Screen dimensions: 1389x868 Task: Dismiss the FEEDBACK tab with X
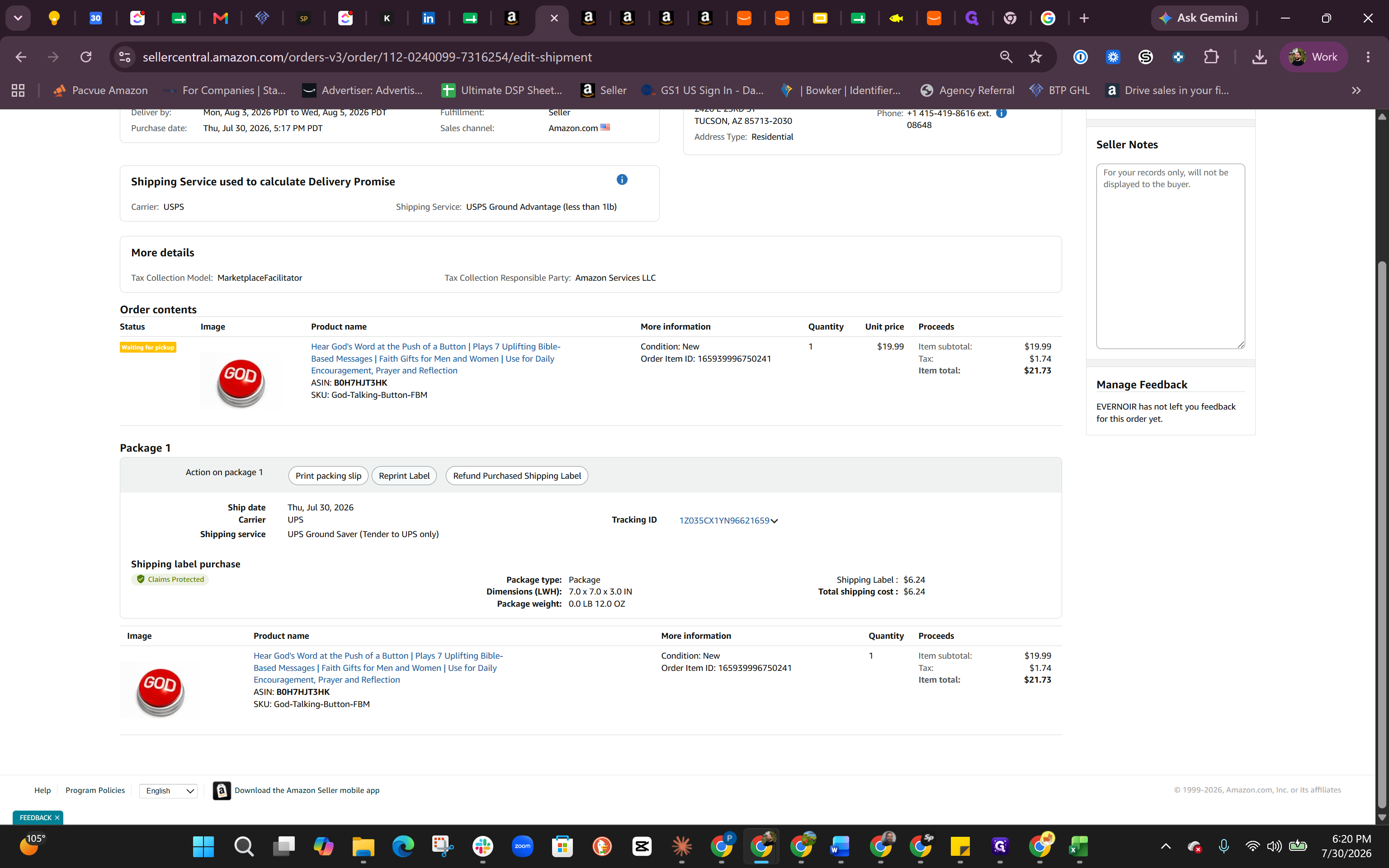[x=57, y=817]
